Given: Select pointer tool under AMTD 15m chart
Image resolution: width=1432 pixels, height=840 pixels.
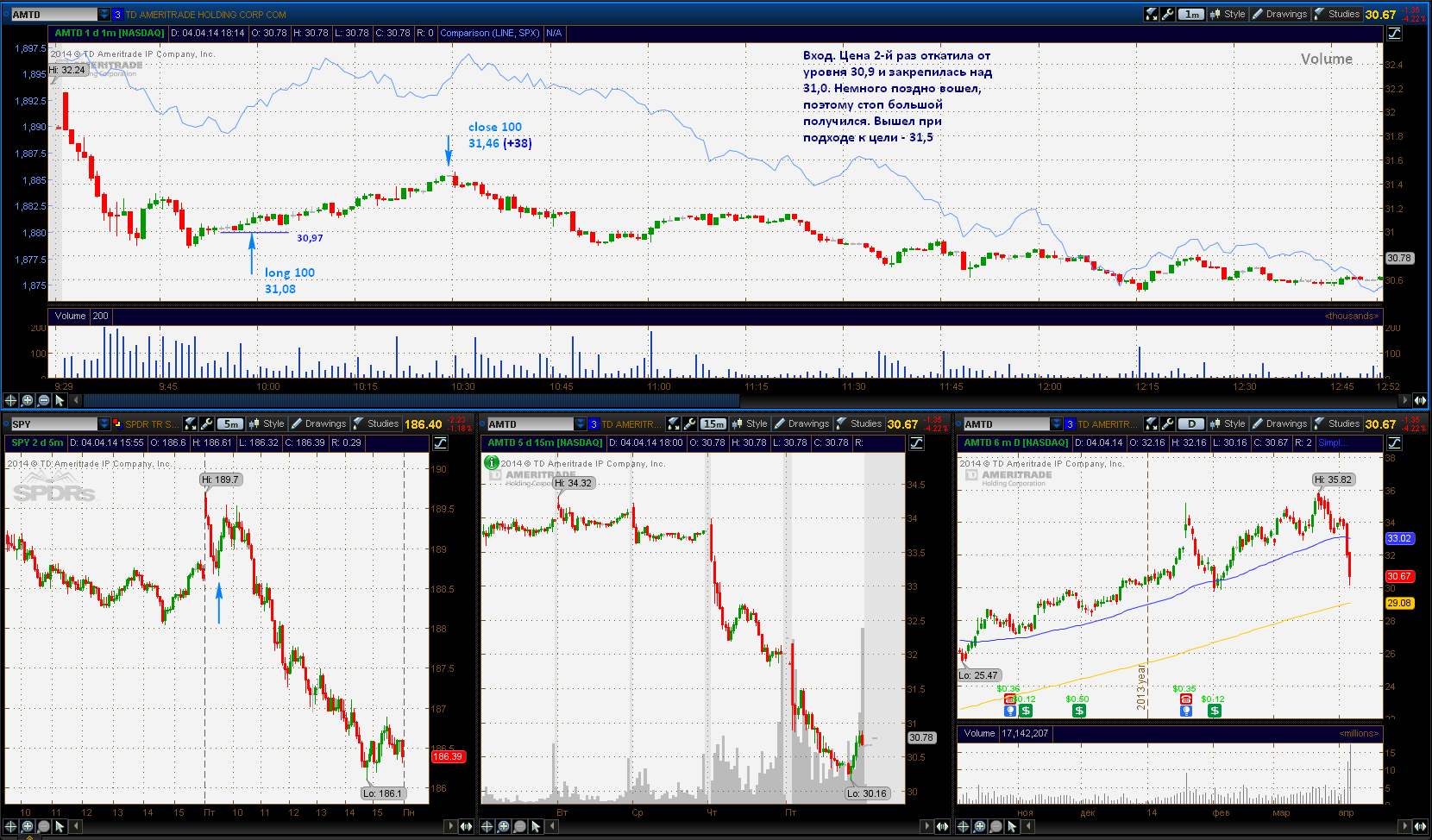Looking at the screenshot, I should [536, 826].
